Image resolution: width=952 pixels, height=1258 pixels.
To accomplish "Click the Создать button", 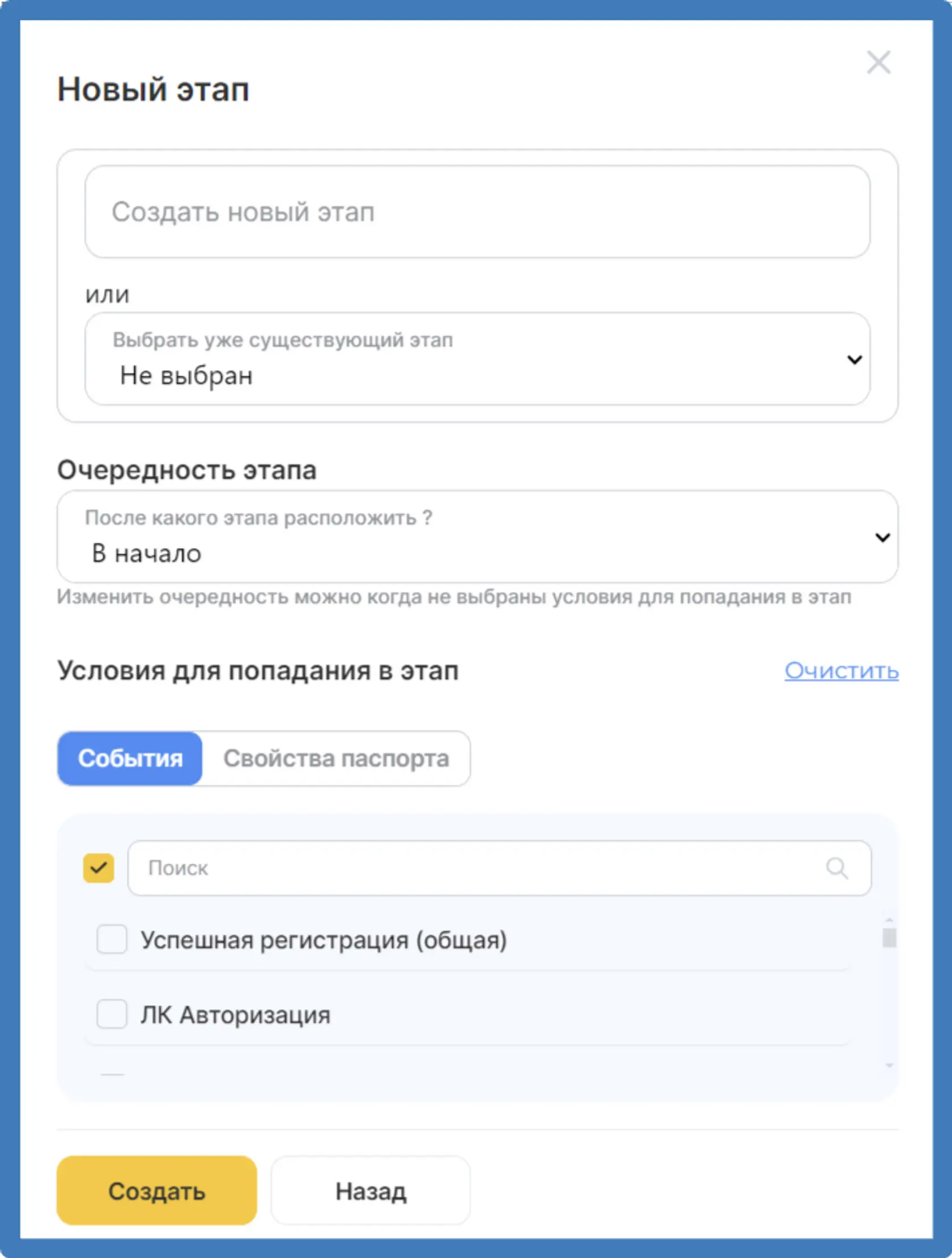I will click(156, 1190).
